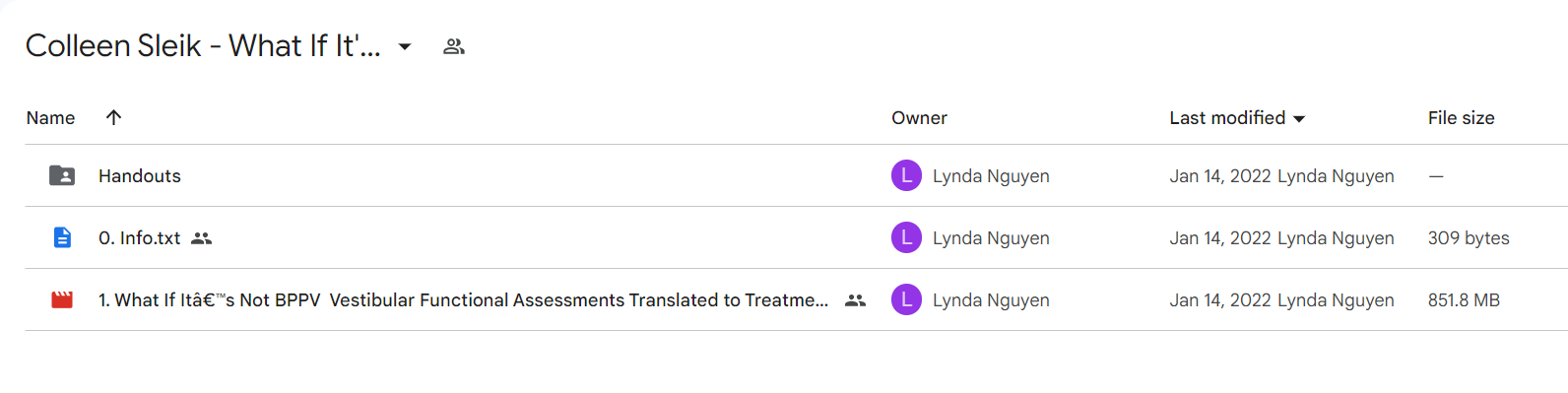Sort by the Name column header
Image resolution: width=1568 pixels, height=393 pixels.
50,117
